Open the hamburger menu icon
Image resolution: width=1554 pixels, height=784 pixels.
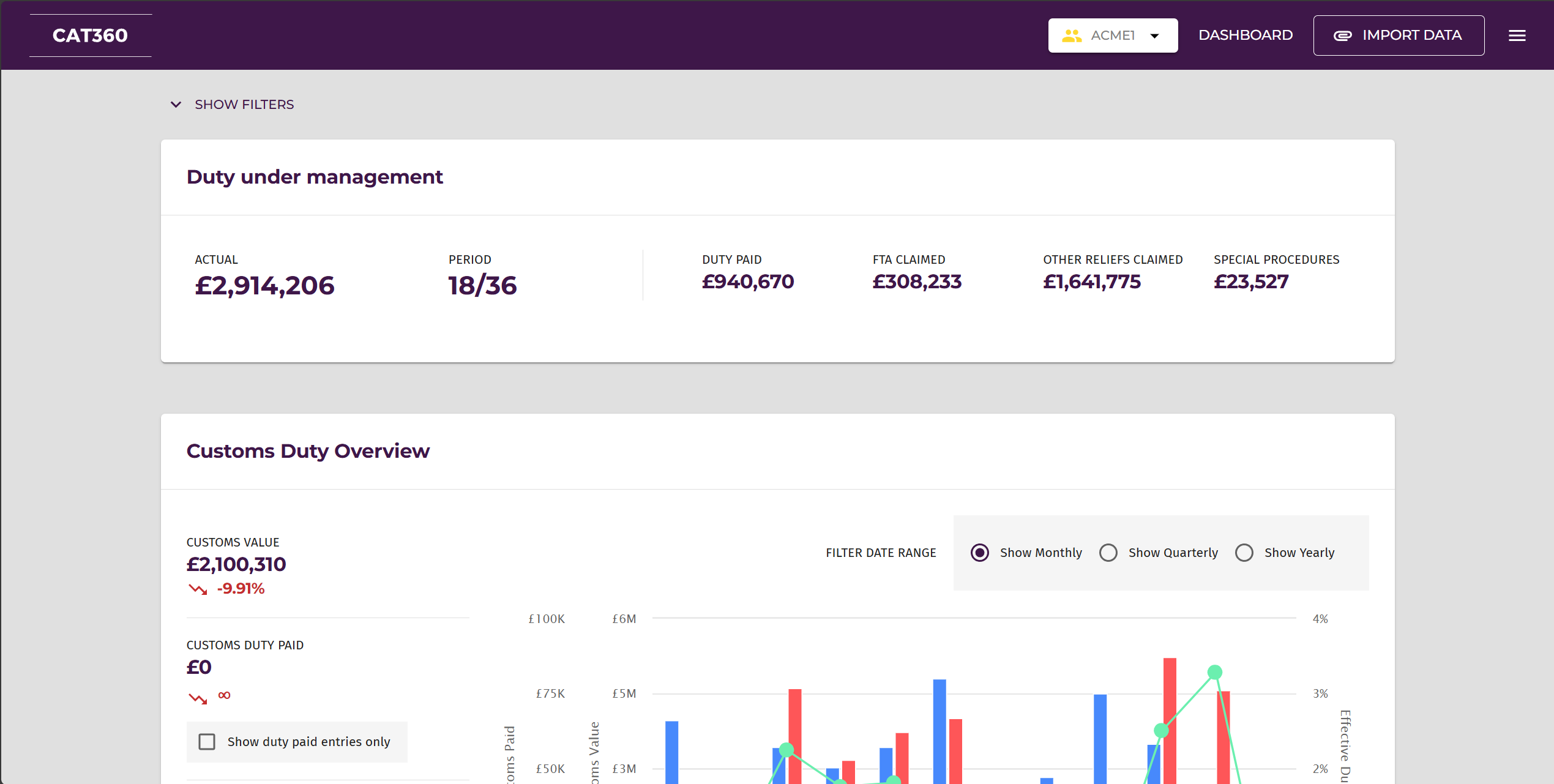(1517, 35)
